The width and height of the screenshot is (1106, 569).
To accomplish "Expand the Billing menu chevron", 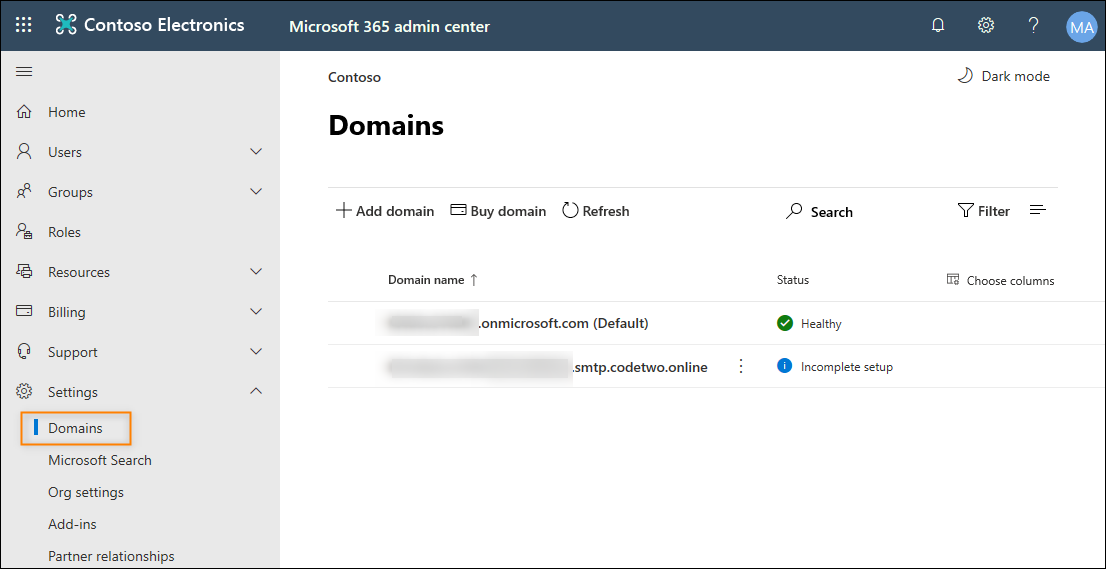I will (x=257, y=312).
